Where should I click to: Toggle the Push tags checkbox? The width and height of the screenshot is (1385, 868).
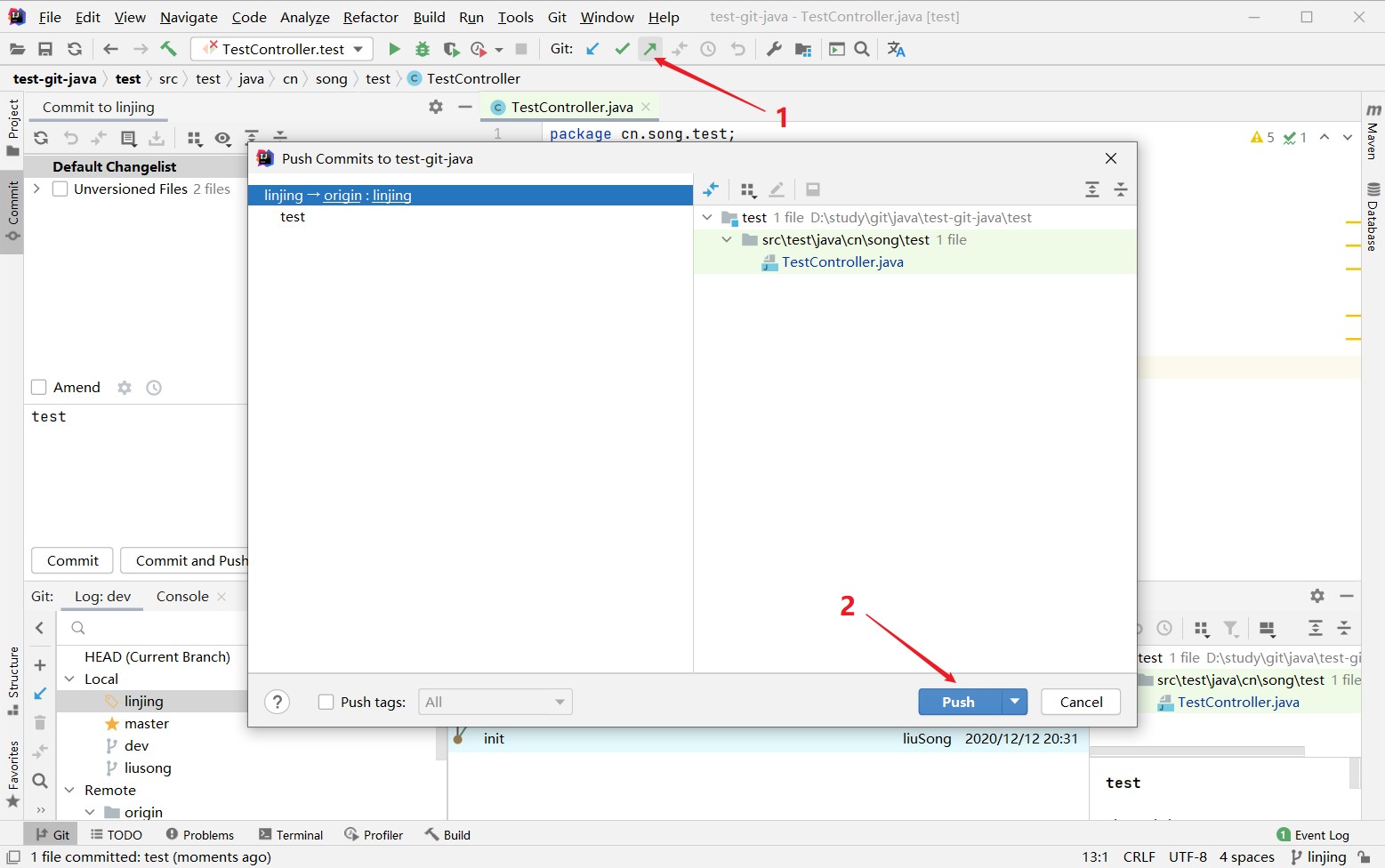[x=326, y=702]
